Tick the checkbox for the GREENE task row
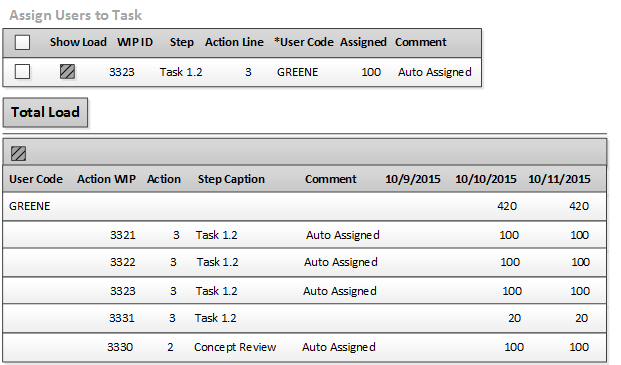The height and width of the screenshot is (365, 621). pyautogui.click(x=22, y=72)
